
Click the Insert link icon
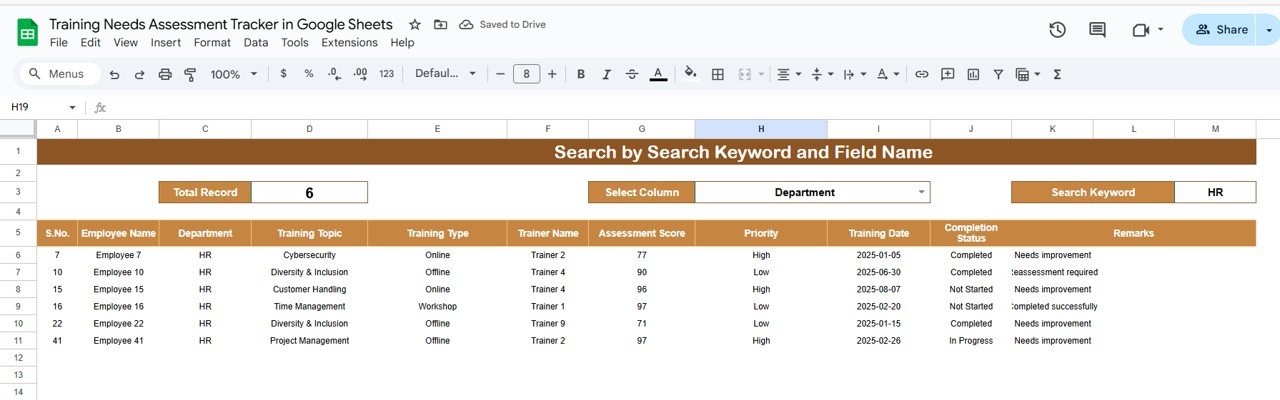click(922, 74)
